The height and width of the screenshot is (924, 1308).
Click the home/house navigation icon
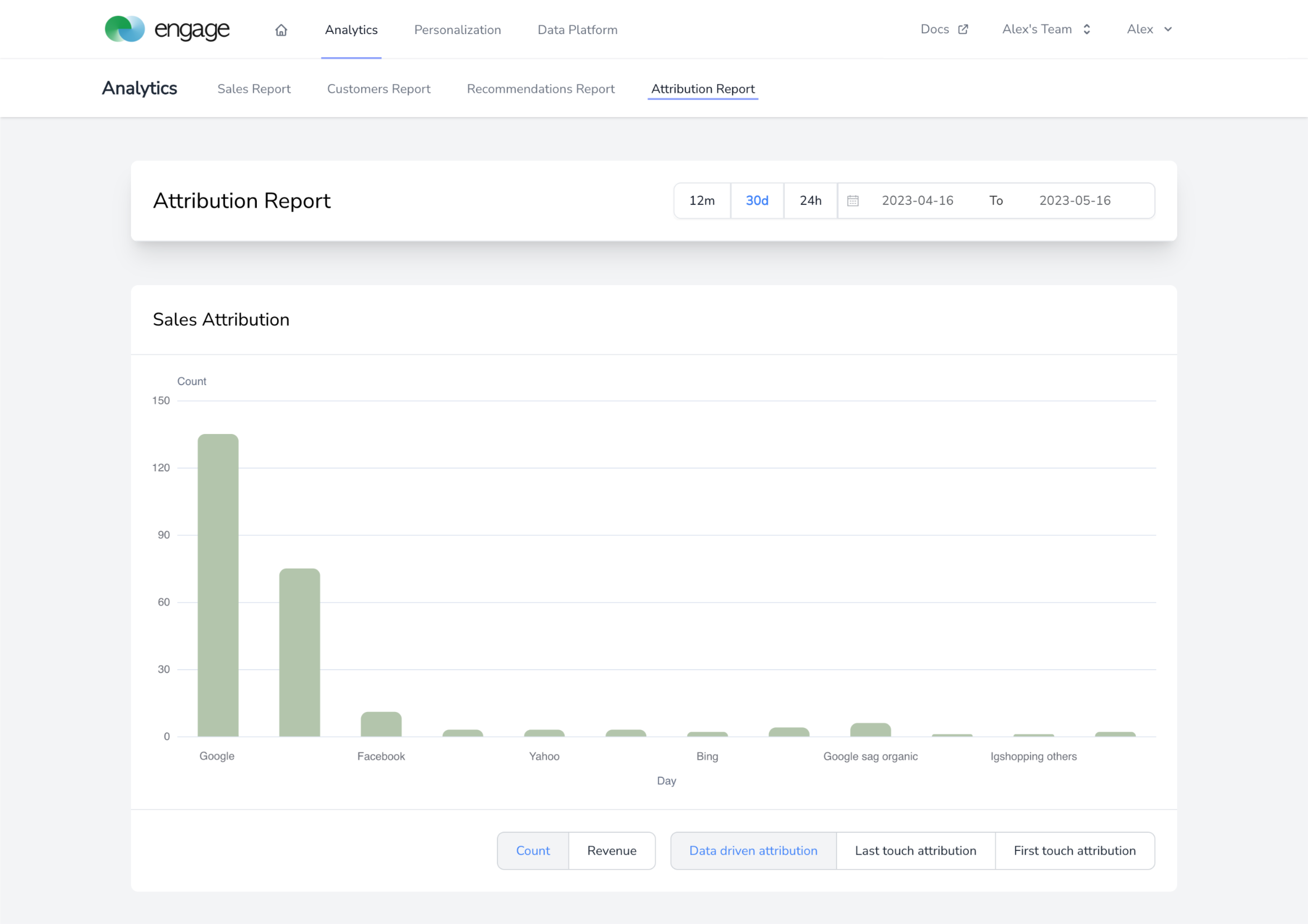[281, 29]
